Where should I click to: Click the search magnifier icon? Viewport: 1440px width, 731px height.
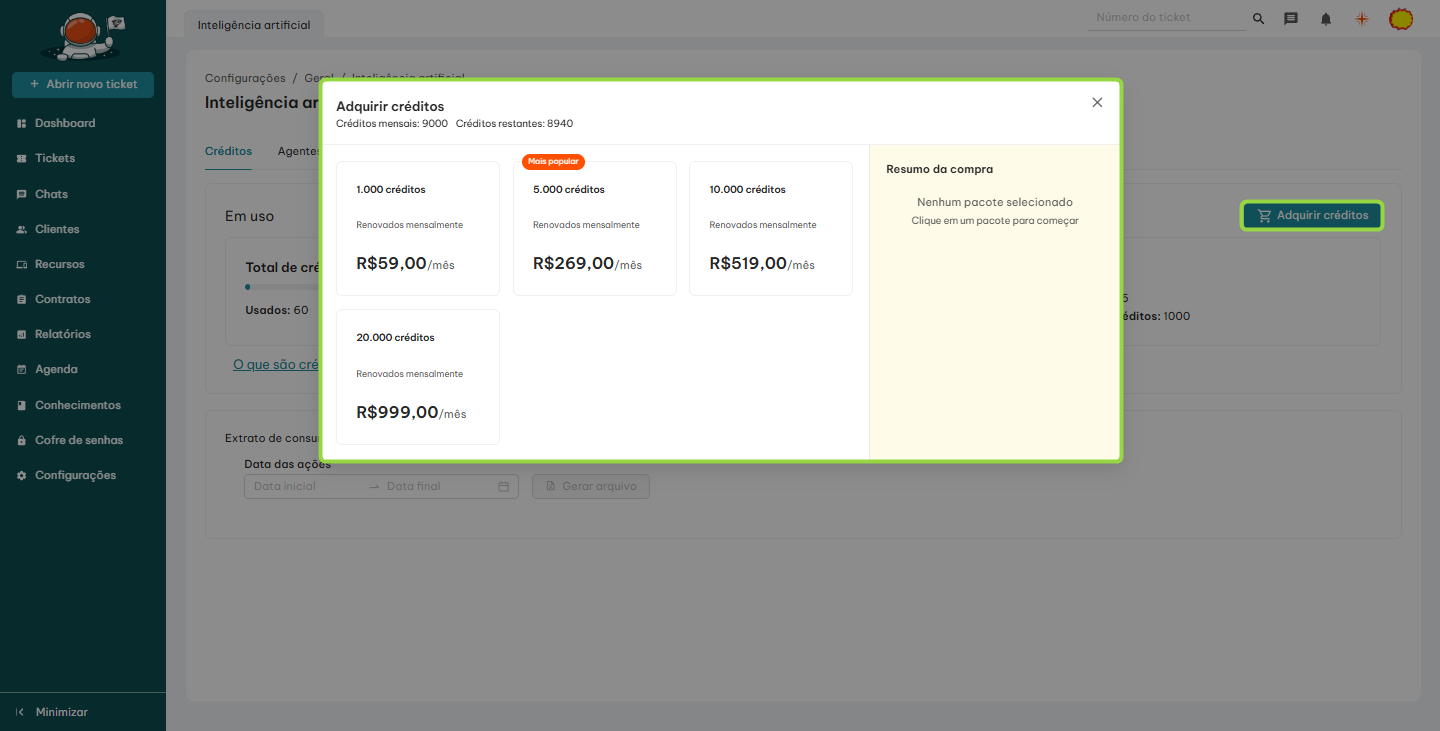click(x=1258, y=19)
